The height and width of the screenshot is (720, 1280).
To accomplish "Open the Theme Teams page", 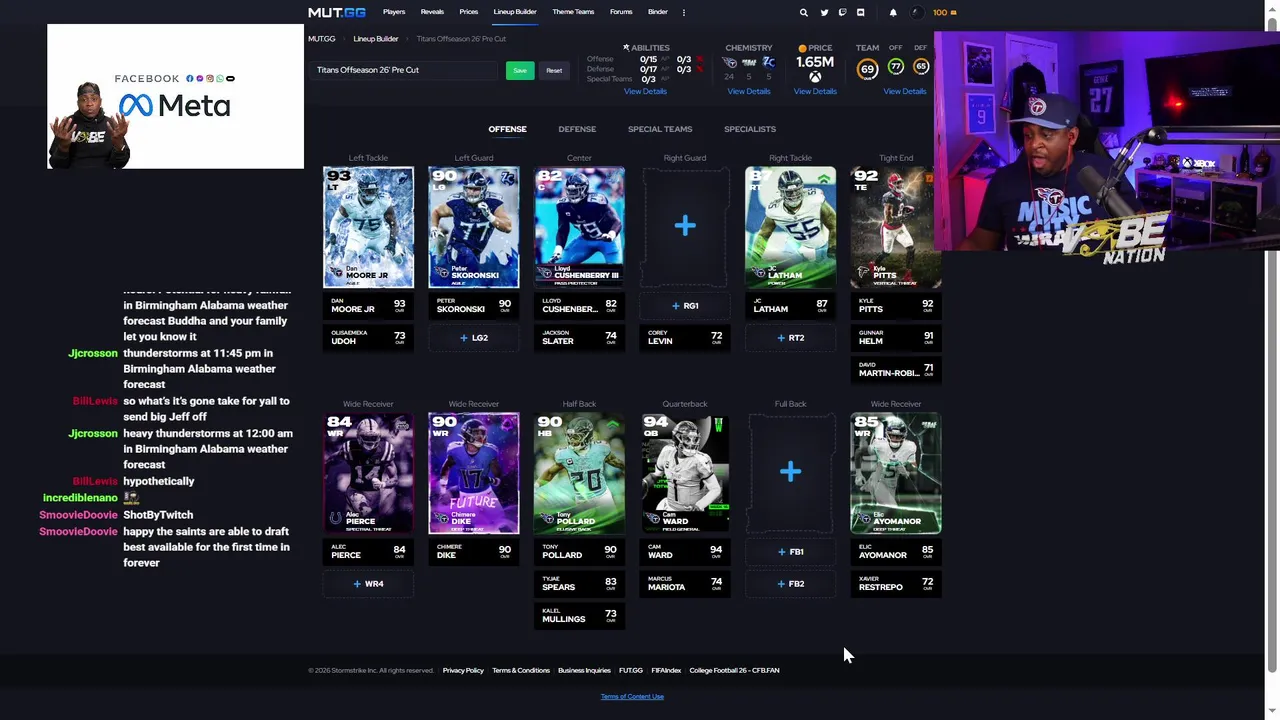I will tap(573, 12).
